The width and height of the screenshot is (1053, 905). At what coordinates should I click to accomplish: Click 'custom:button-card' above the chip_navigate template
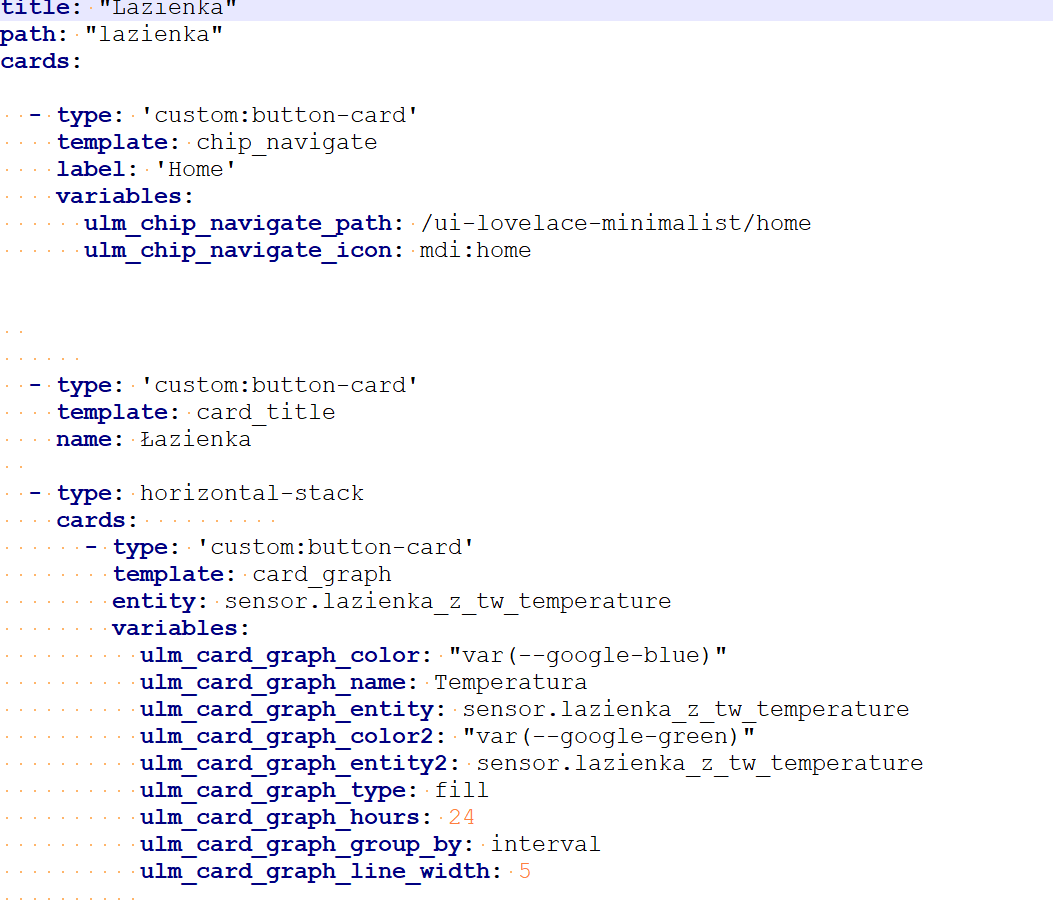(279, 115)
